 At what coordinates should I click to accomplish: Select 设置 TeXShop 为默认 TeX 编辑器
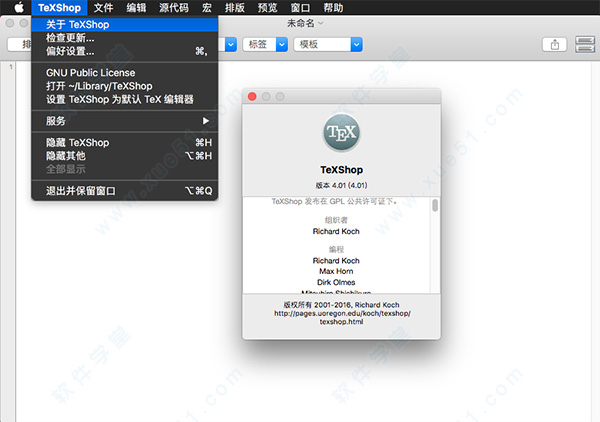click(125, 99)
